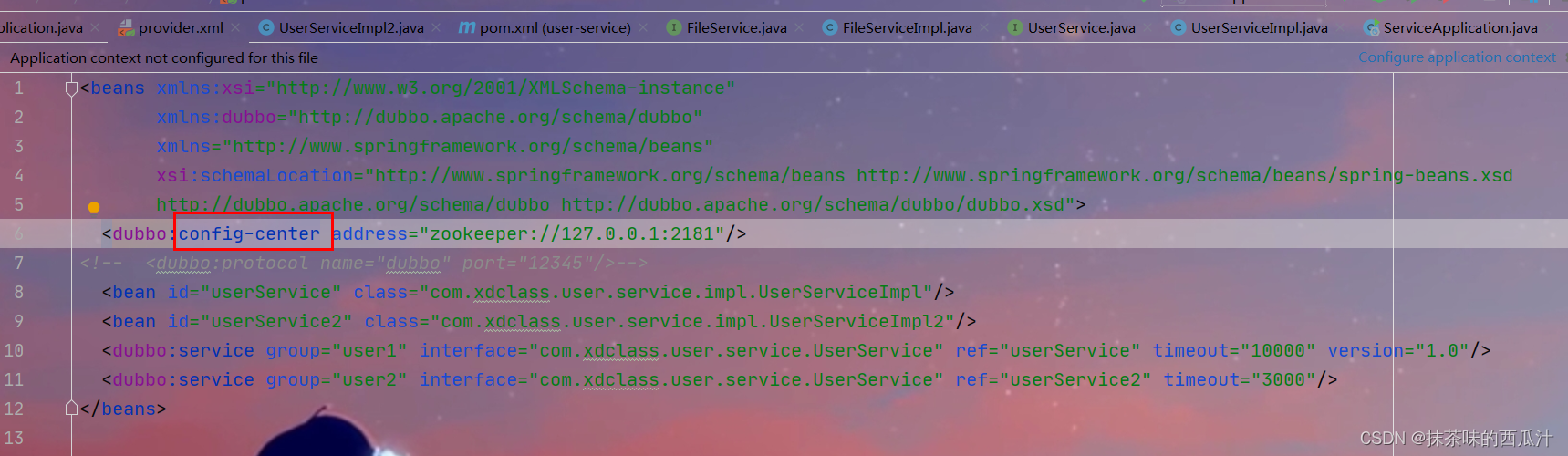Screen dimensions: 1568x456
Task: Click the interface icon on UserService.java tab
Action: coord(1014,28)
